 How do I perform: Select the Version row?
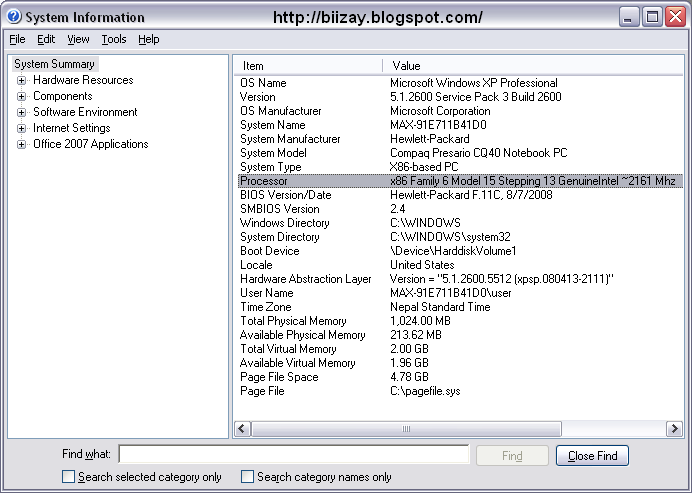coord(459,97)
